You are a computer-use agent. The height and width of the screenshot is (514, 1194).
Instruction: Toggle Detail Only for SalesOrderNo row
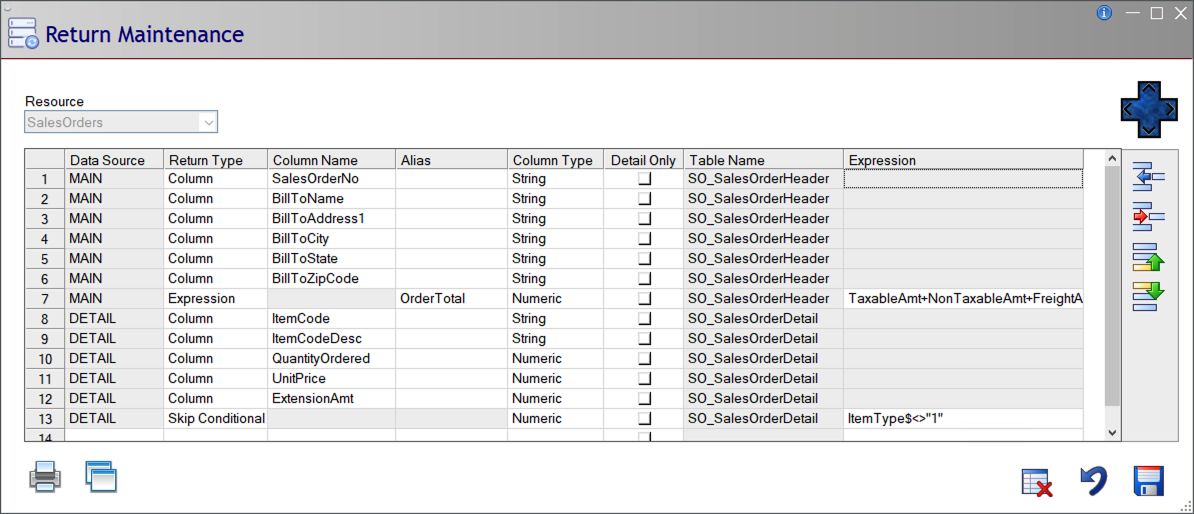point(644,179)
